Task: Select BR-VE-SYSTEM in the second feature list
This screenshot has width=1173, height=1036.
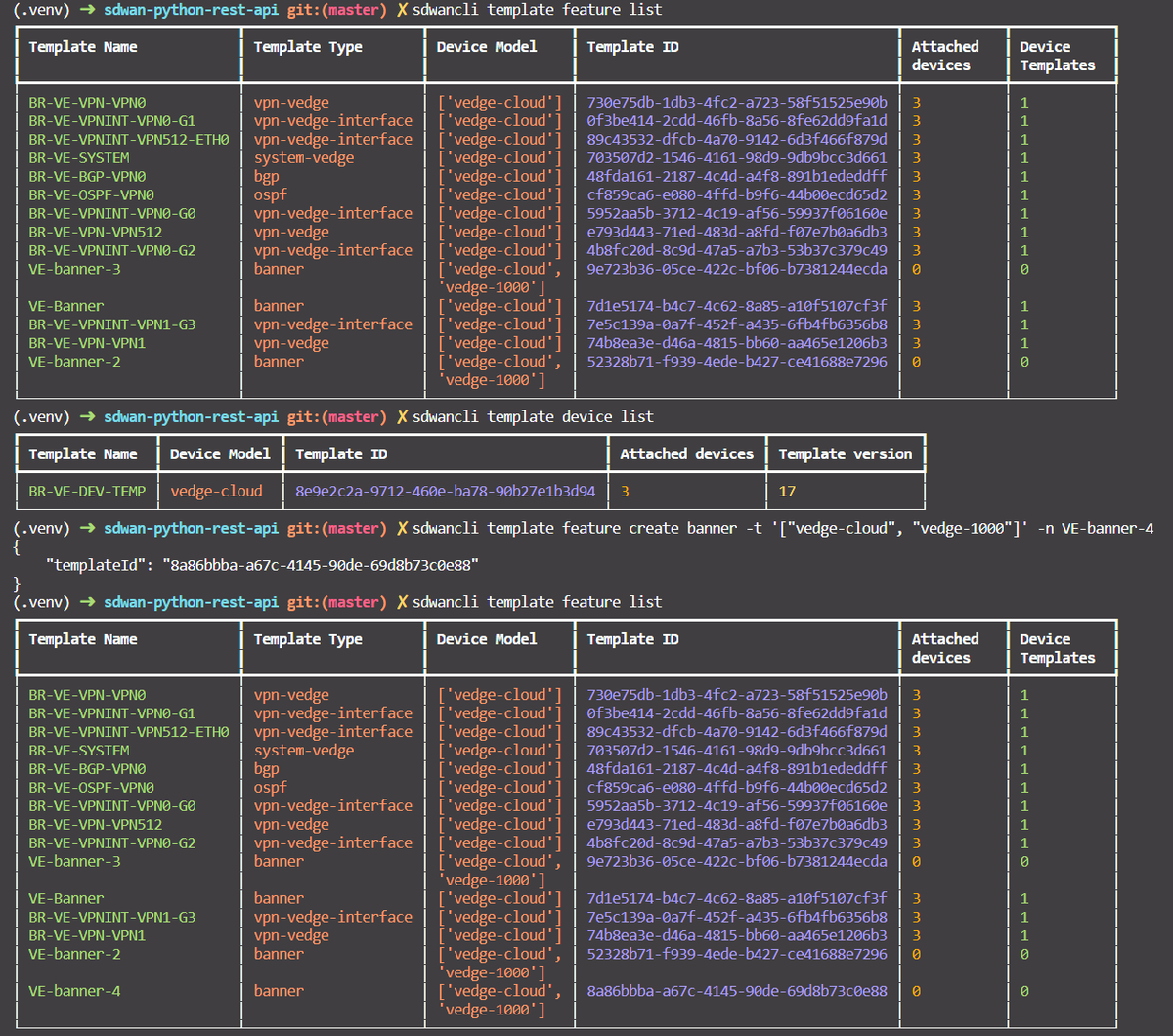Action: (x=79, y=750)
